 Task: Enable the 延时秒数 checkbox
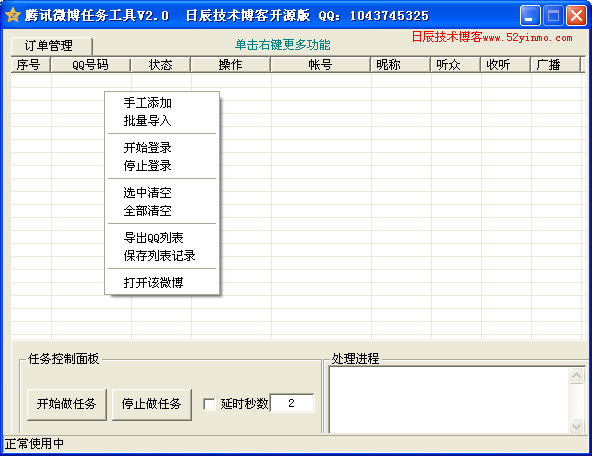[209, 404]
